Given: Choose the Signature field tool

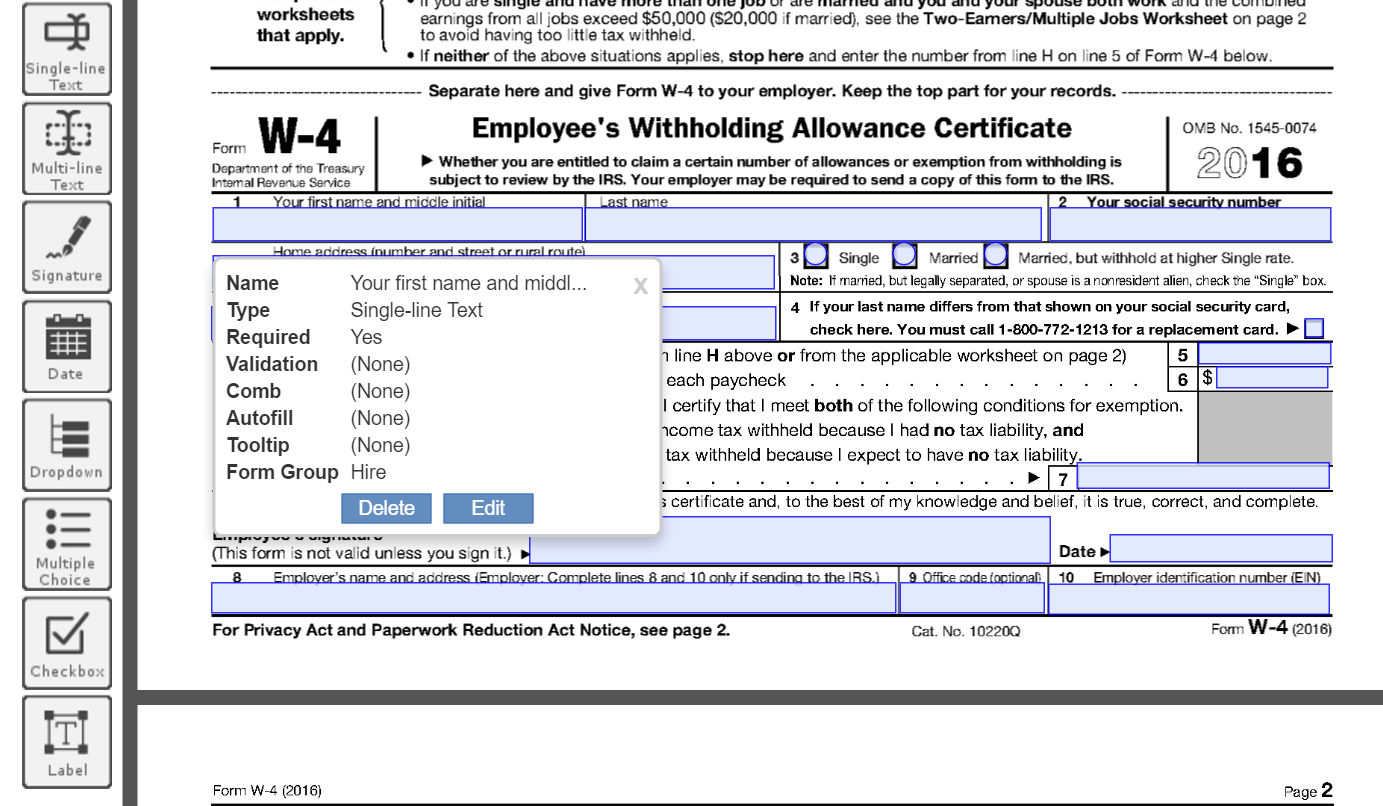Looking at the screenshot, I should coord(66,246).
